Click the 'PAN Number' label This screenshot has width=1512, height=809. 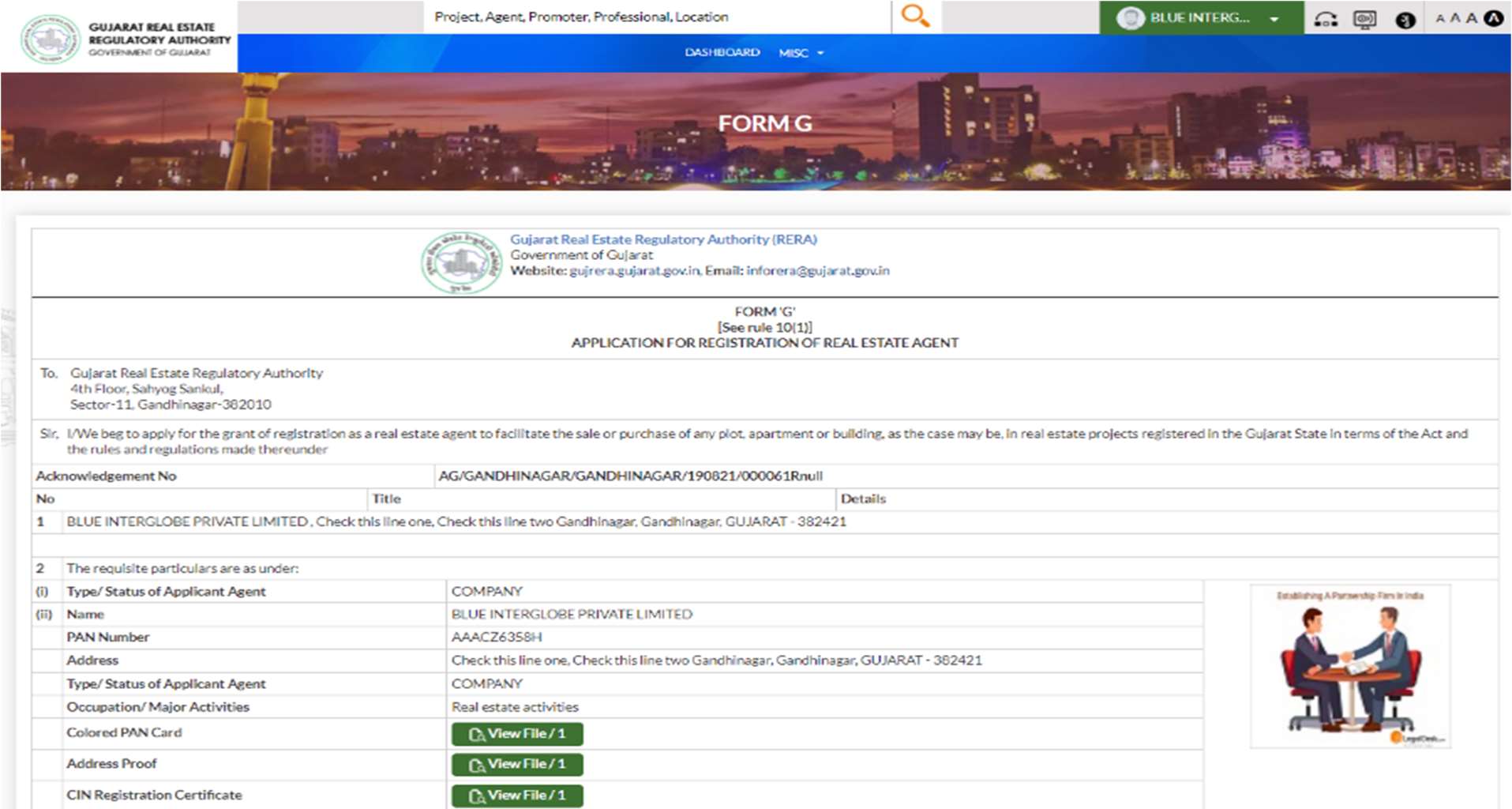[108, 637]
